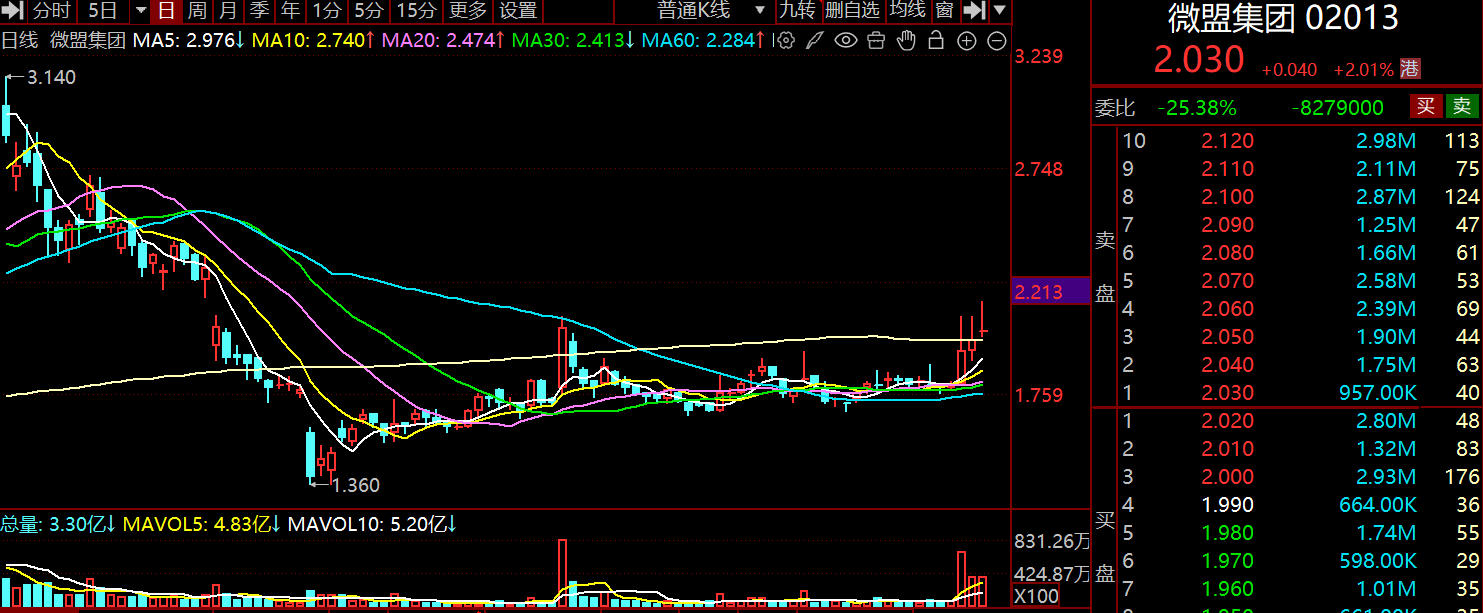The height and width of the screenshot is (613, 1483).
Task: Zoom in with the plus circle icon
Action: [x=966, y=41]
